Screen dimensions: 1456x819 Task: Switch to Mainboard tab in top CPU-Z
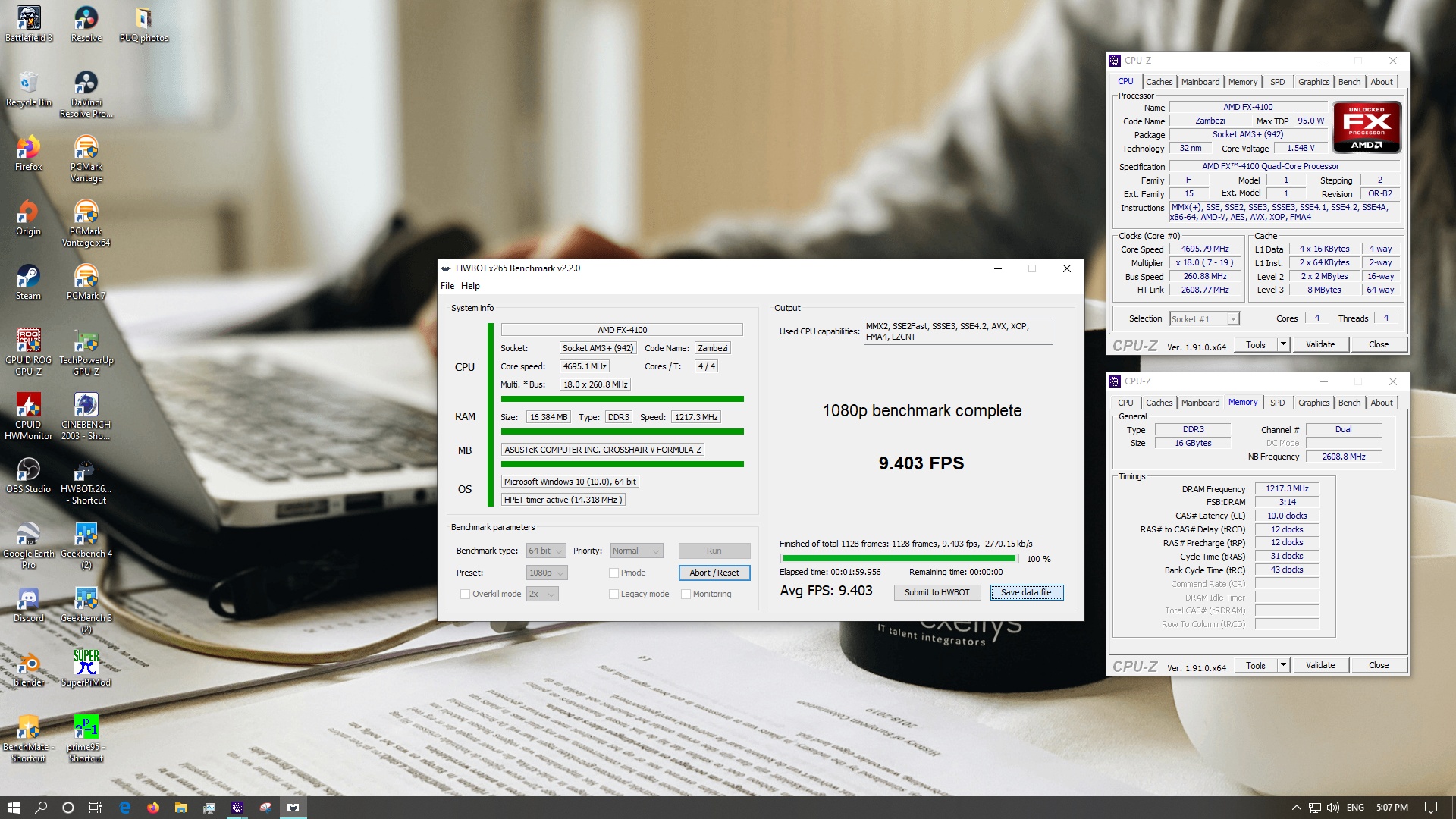[x=1200, y=82]
